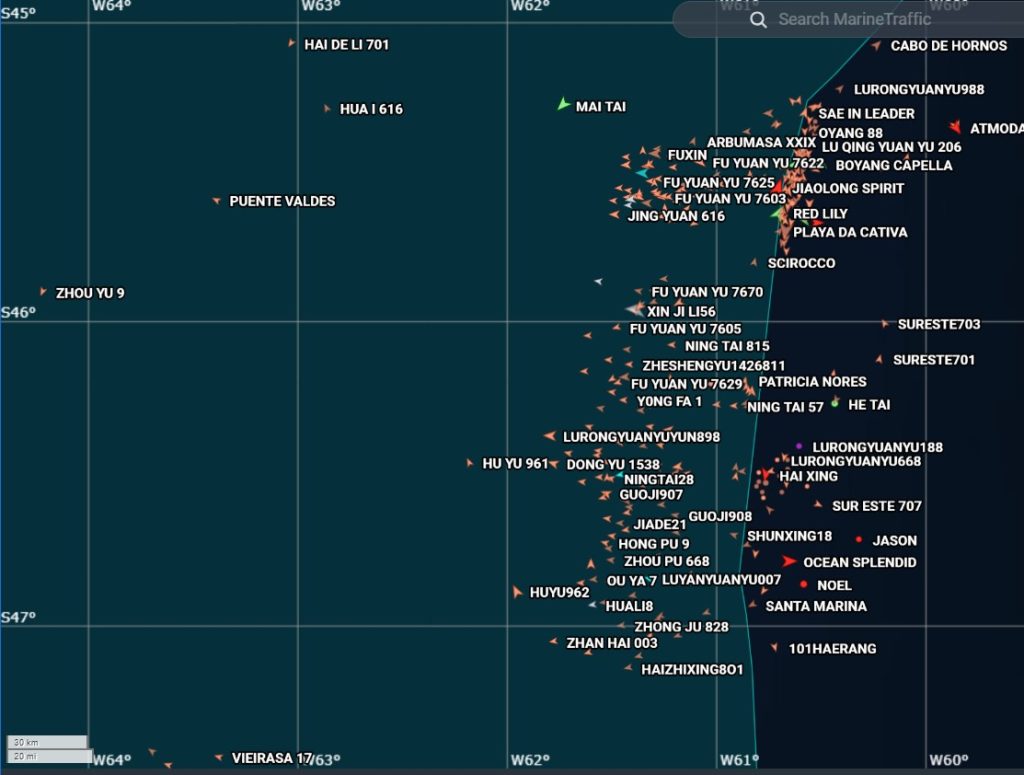Screen dimensions: 1024x775
Task: Click the green HE TAI dot marker
Action: (835, 403)
